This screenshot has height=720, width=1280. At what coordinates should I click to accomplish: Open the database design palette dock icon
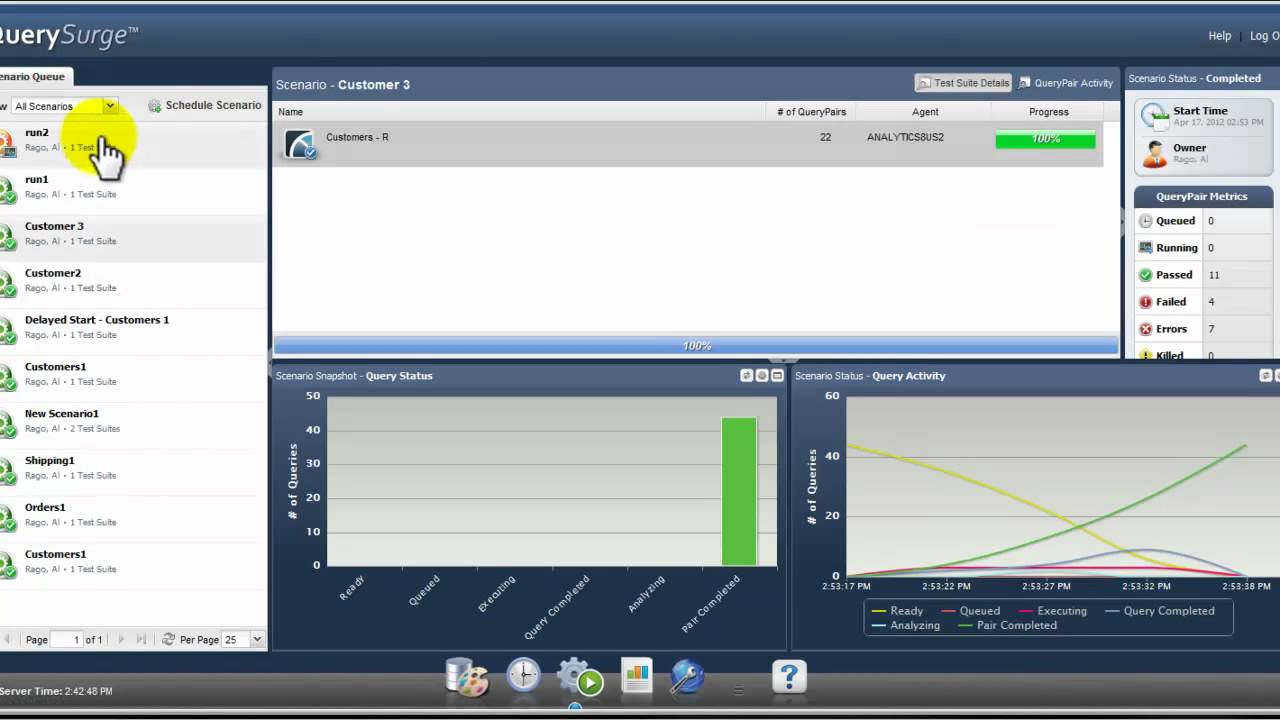[x=467, y=677]
